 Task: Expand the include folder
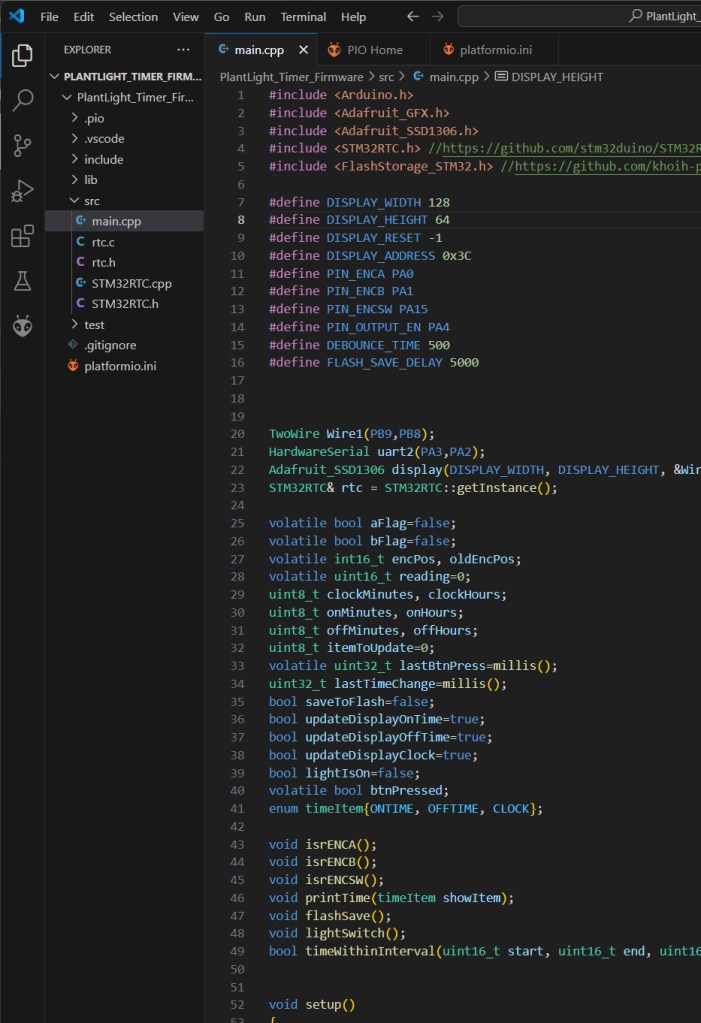pos(103,159)
